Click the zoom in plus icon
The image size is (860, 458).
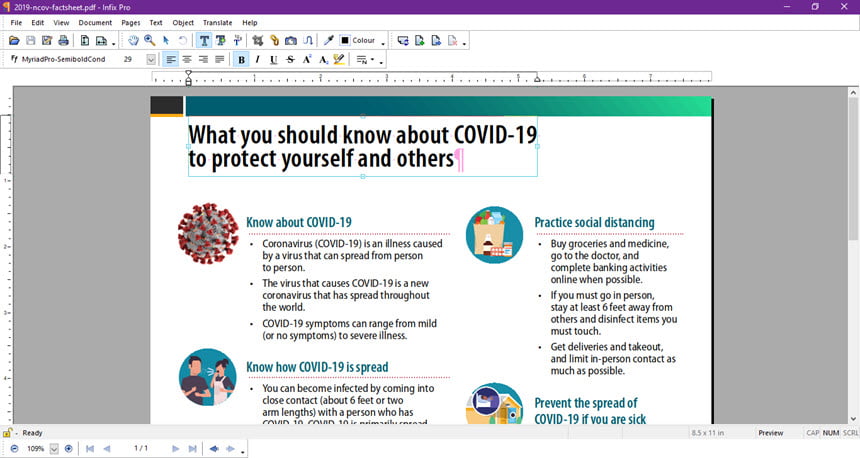(x=69, y=449)
